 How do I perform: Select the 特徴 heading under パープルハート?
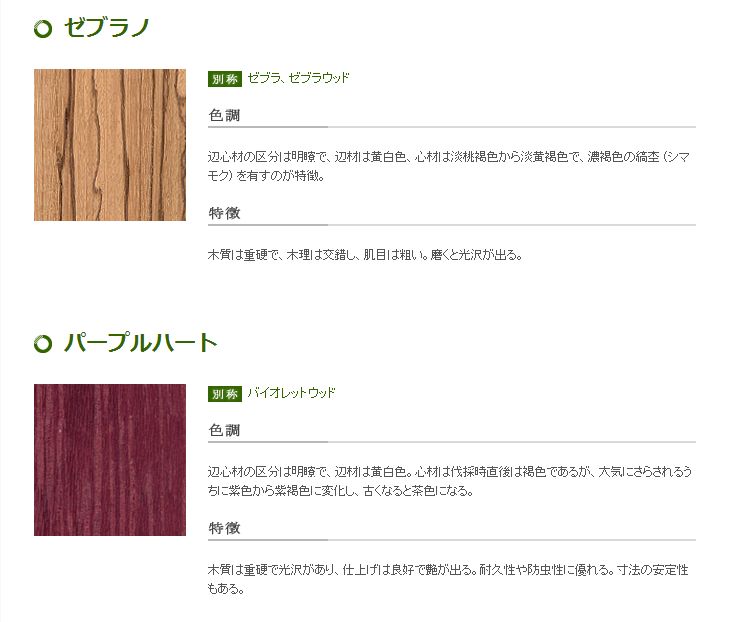224,528
